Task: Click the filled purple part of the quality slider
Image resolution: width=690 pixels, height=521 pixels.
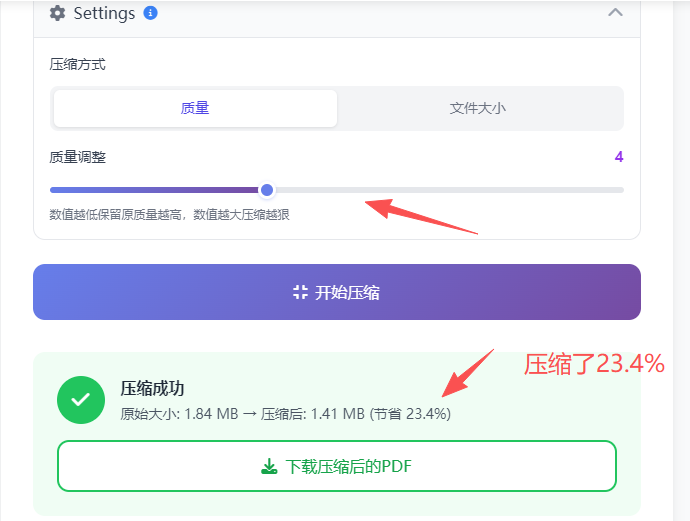Action: coord(154,190)
